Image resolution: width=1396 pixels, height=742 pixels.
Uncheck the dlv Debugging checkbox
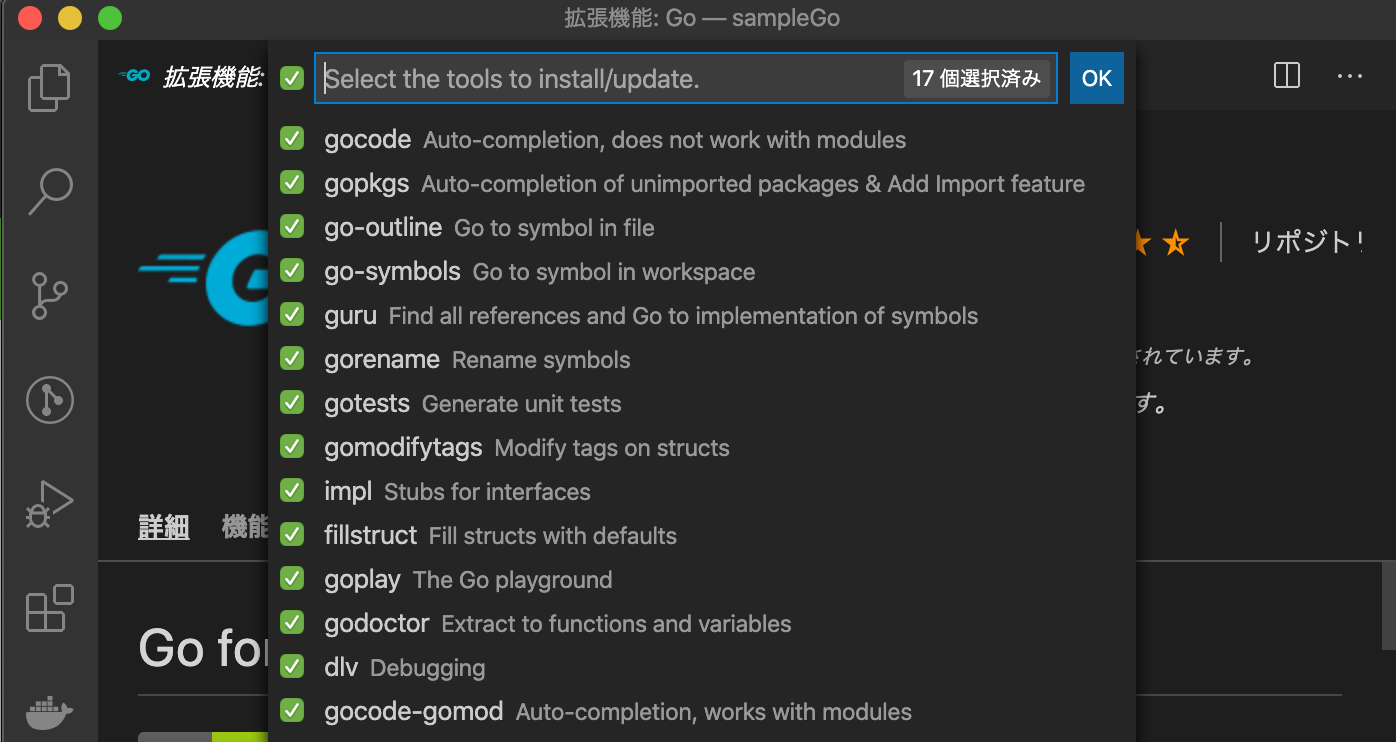pos(292,667)
